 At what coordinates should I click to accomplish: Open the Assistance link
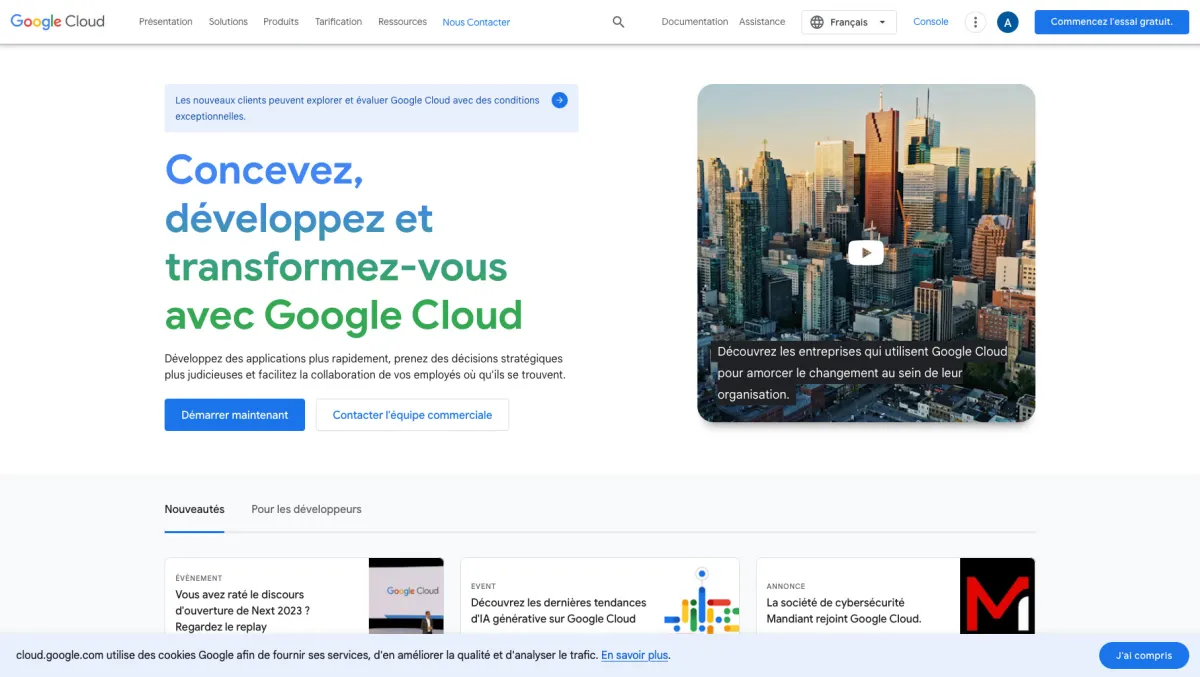coord(762,22)
